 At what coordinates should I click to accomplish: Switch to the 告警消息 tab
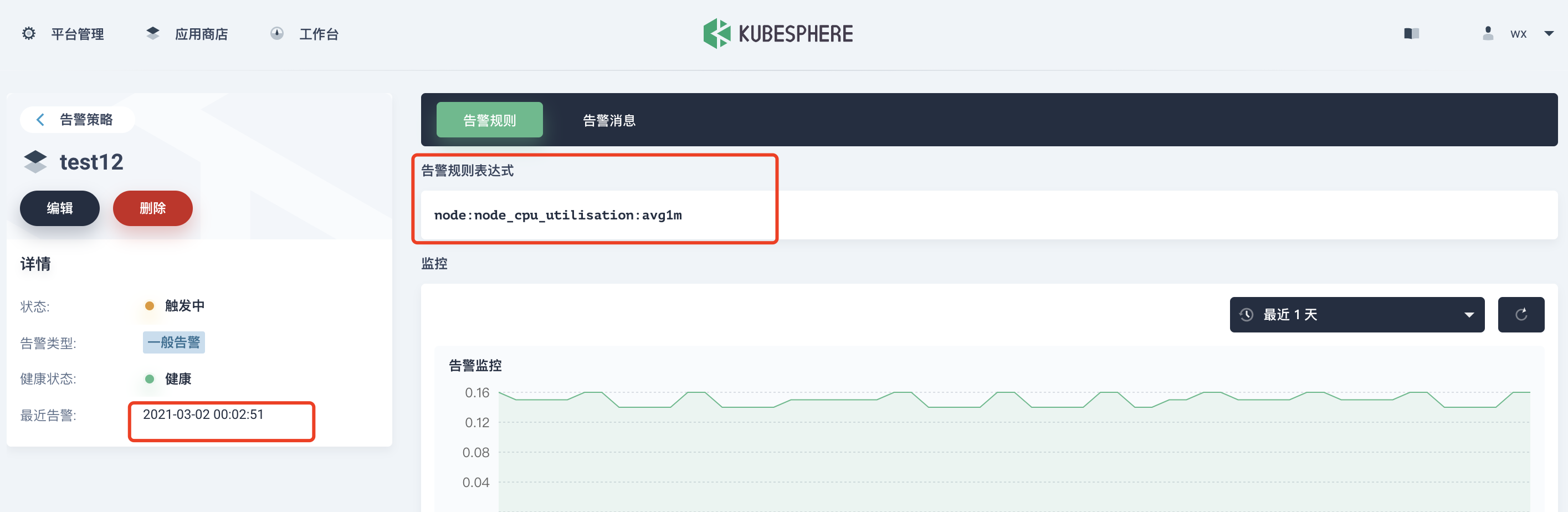pos(609,120)
